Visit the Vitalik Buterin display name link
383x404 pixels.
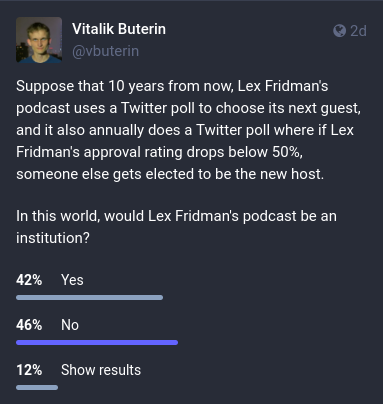click(x=119, y=29)
